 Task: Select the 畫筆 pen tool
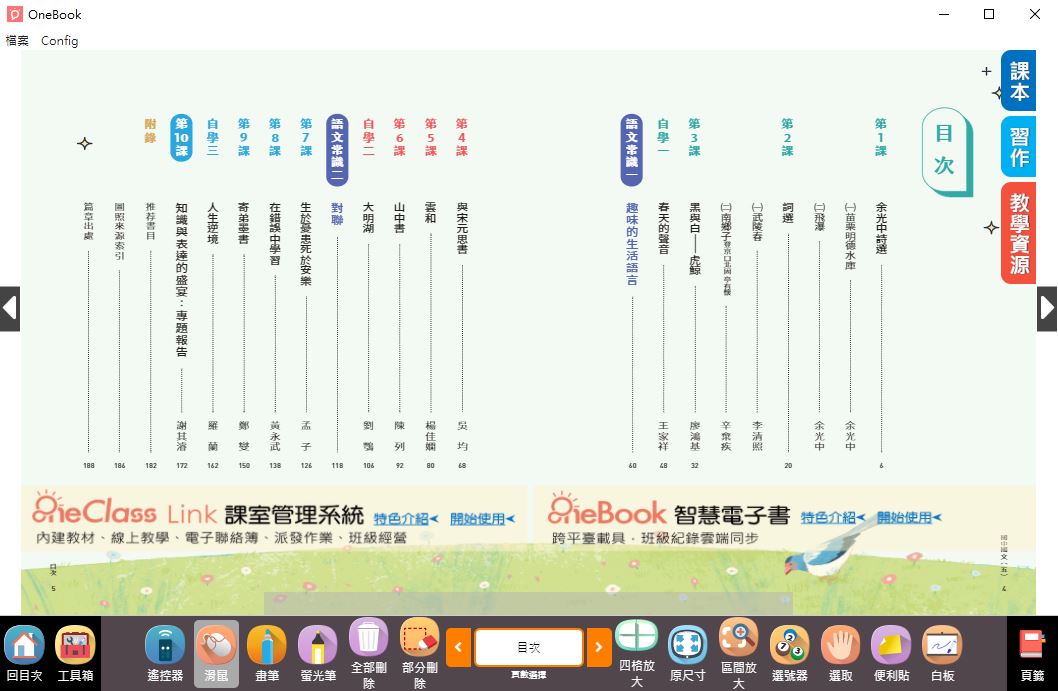tap(267, 653)
